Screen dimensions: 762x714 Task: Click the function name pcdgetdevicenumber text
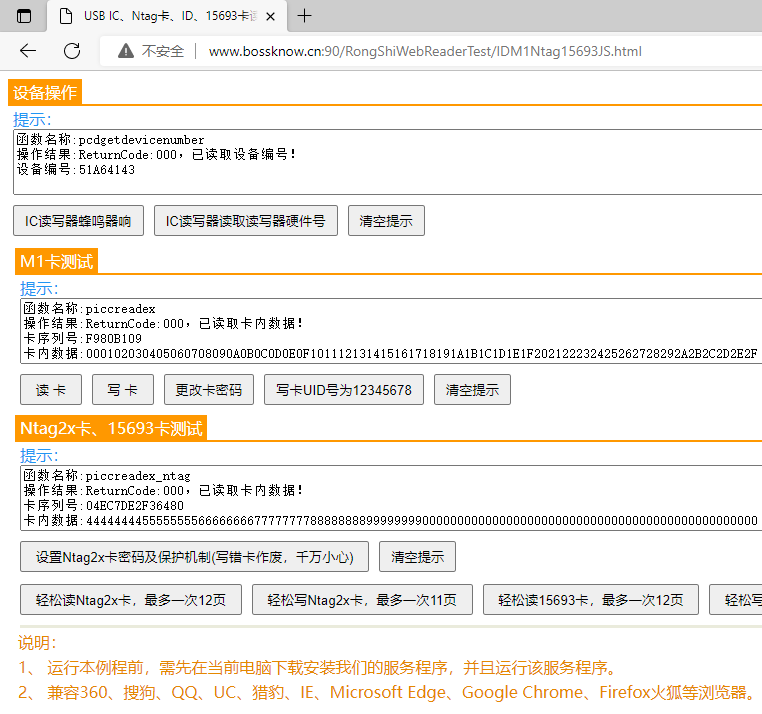click(141, 140)
